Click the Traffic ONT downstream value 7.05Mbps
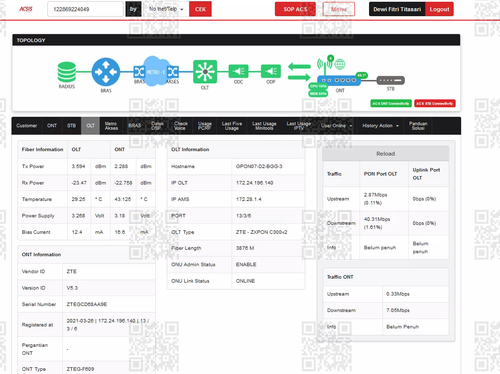This screenshot has width=500, height=374. [x=398, y=310]
